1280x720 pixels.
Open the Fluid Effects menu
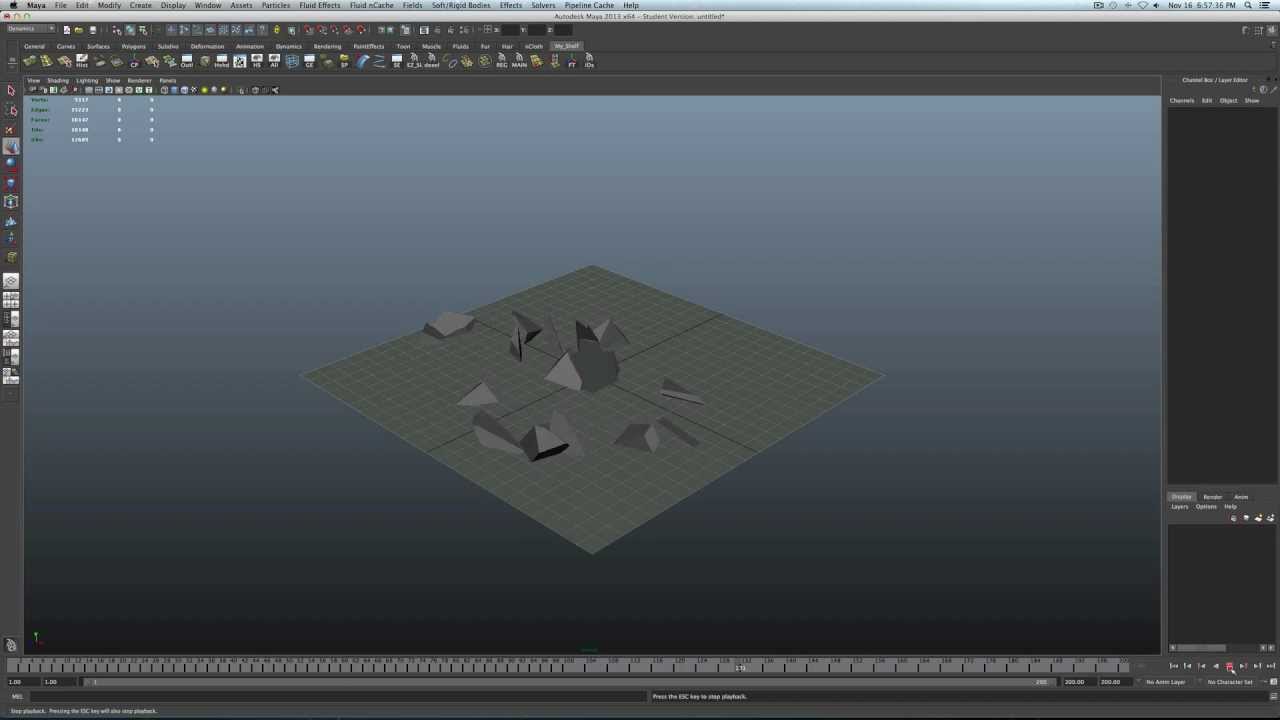tap(320, 5)
